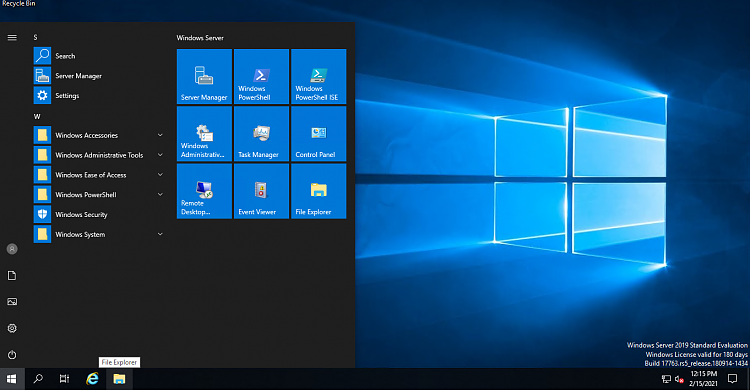Open the Windows PowerShell folder

pyautogui.click(x=99, y=195)
